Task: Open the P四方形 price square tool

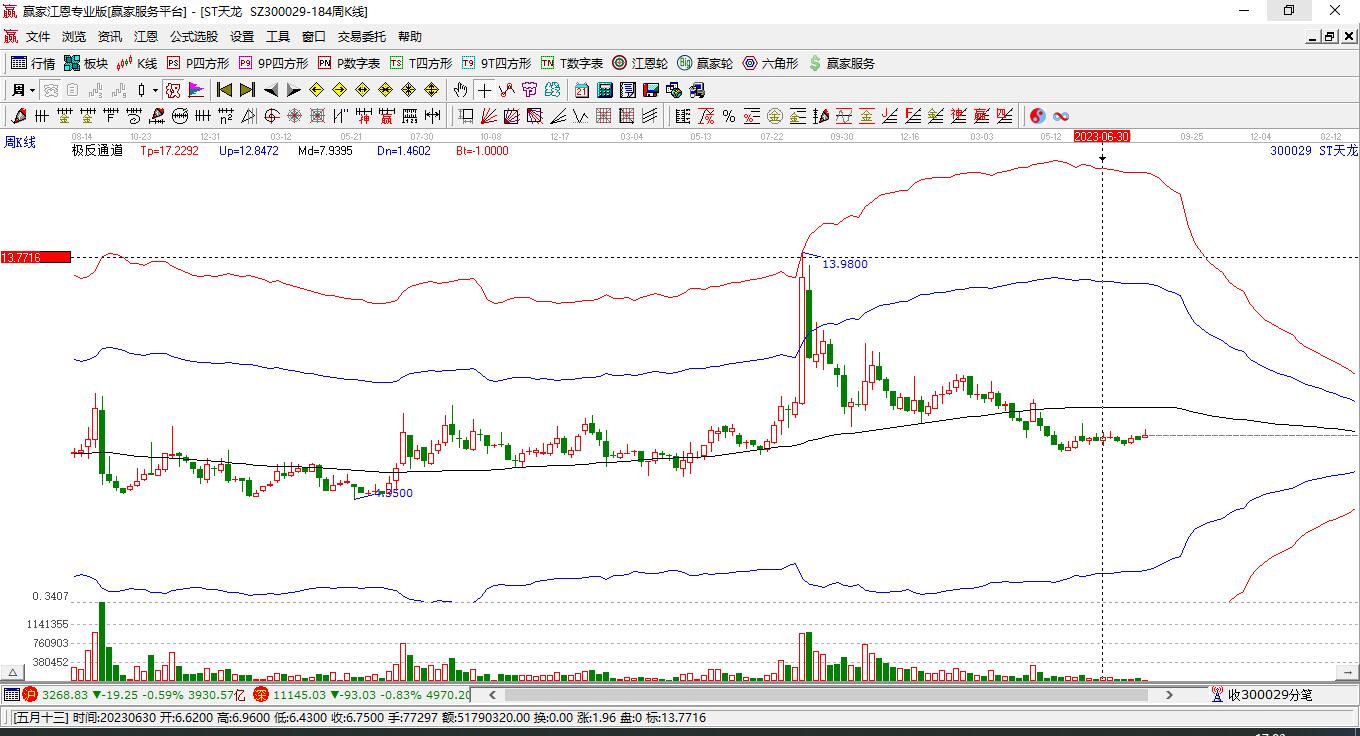Action: (198, 63)
